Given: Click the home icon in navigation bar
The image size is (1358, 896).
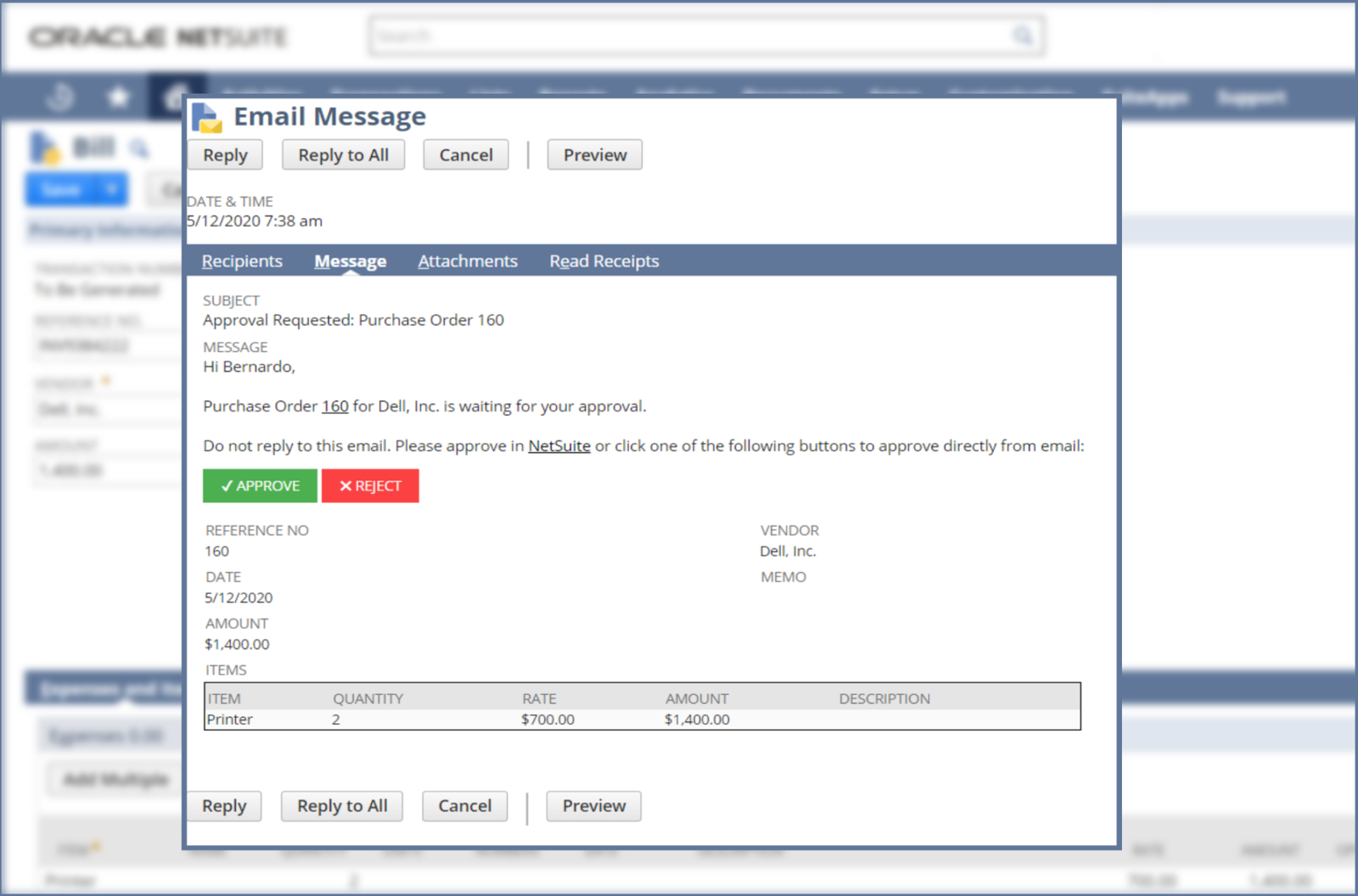Looking at the screenshot, I should (x=177, y=96).
